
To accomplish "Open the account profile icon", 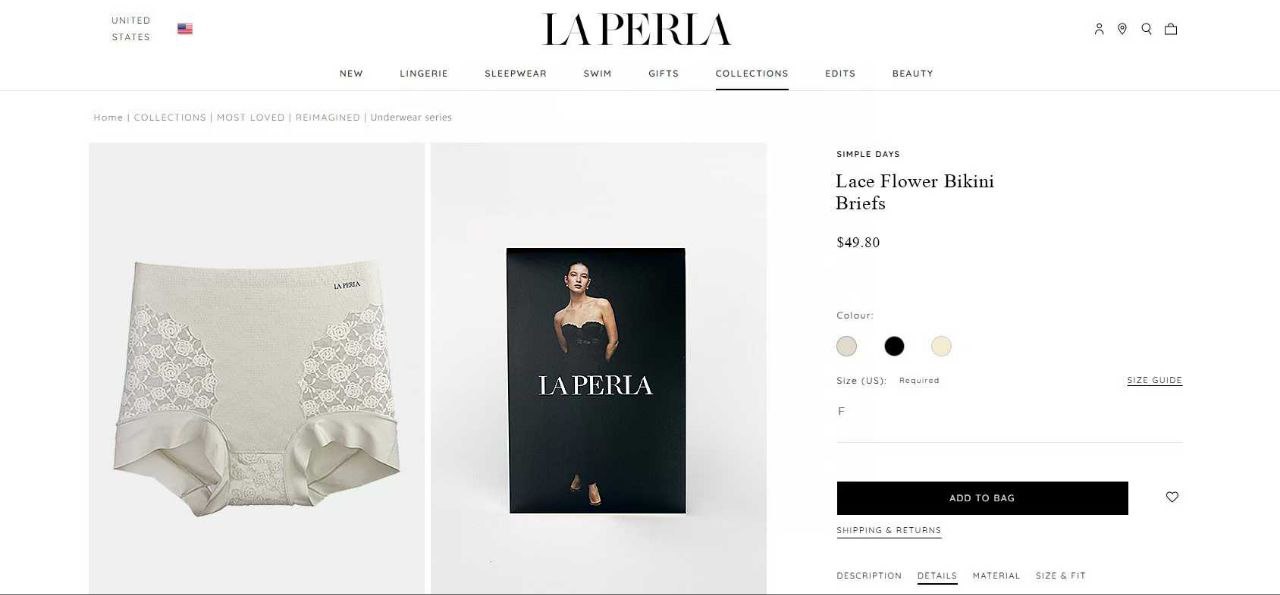I will (1099, 29).
